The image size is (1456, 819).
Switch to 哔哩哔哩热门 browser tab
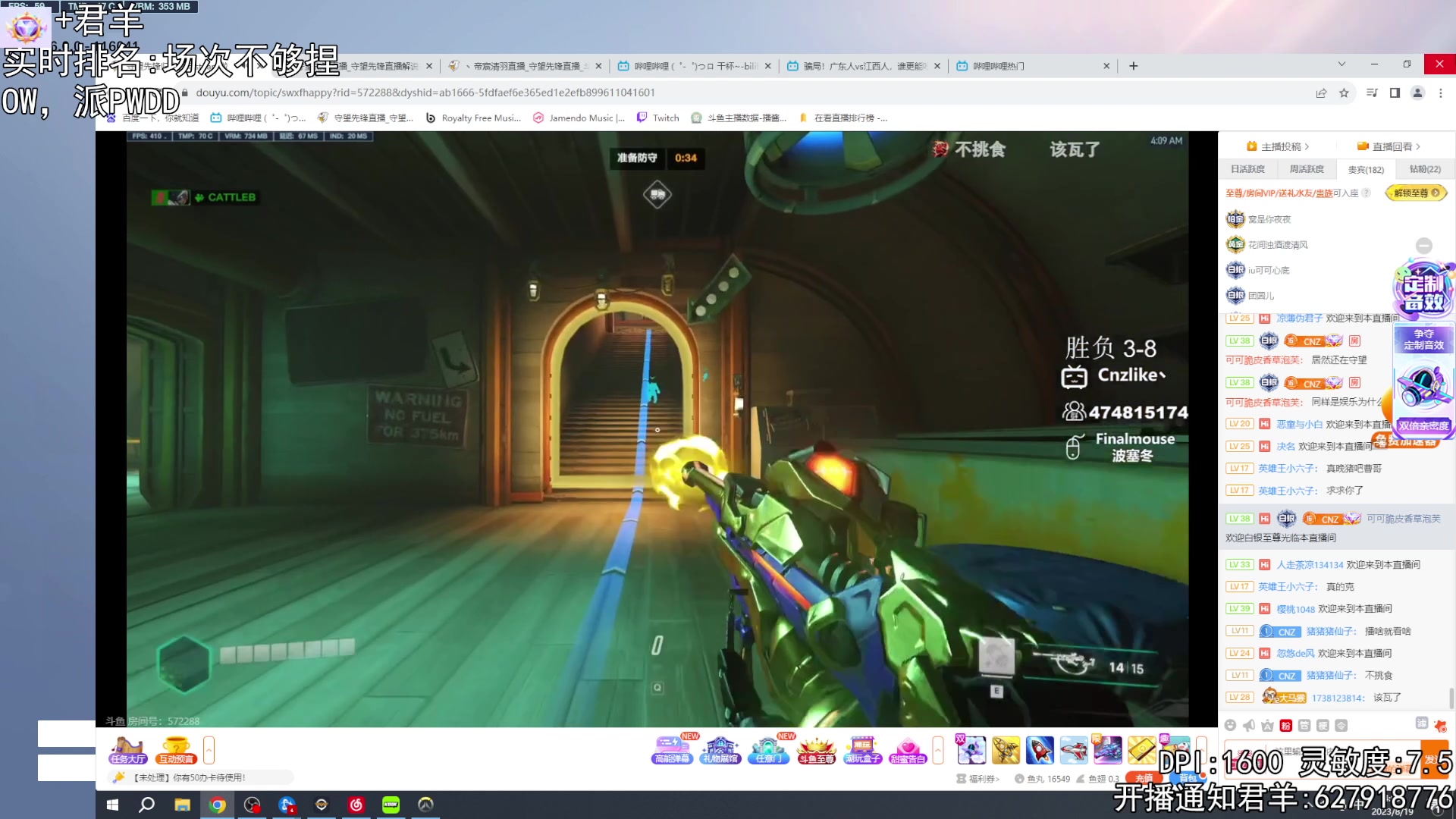click(1031, 66)
